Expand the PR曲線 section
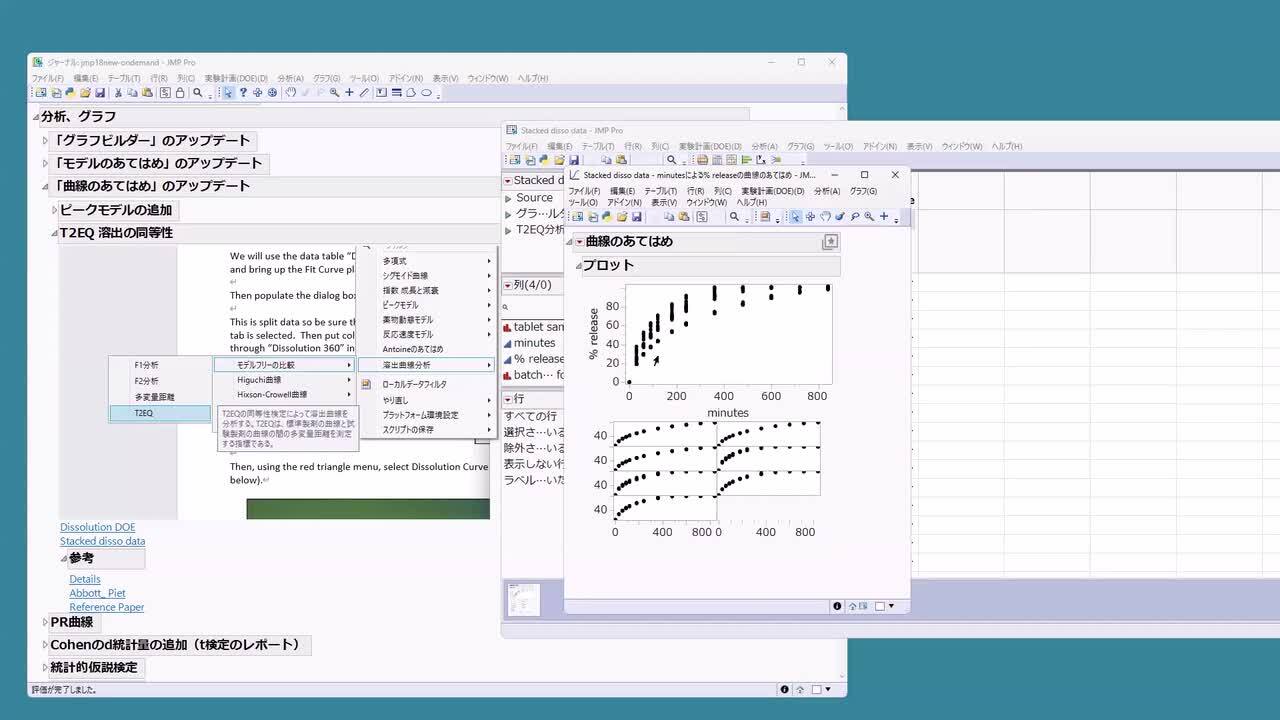 (45, 622)
